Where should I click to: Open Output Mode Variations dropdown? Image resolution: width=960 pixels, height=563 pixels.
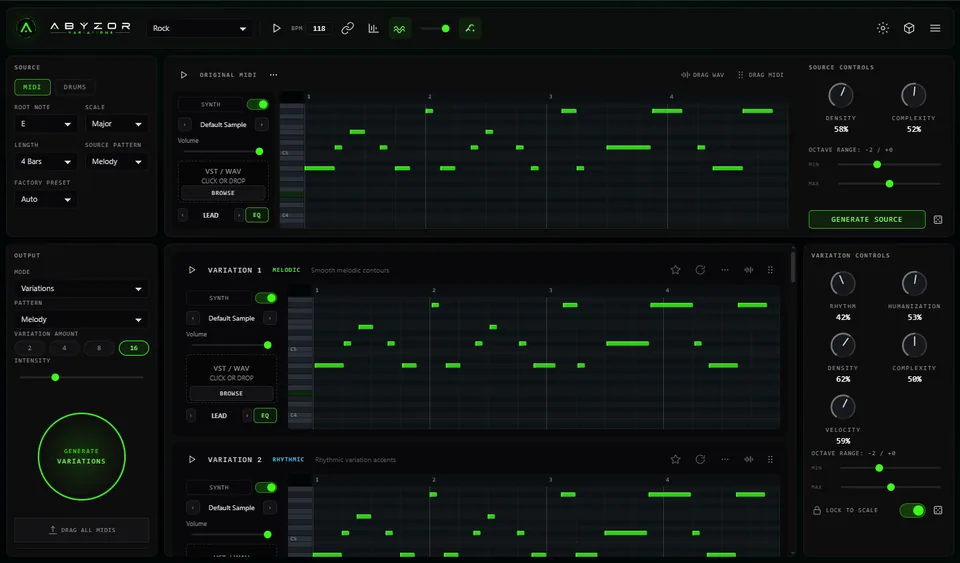pos(81,288)
